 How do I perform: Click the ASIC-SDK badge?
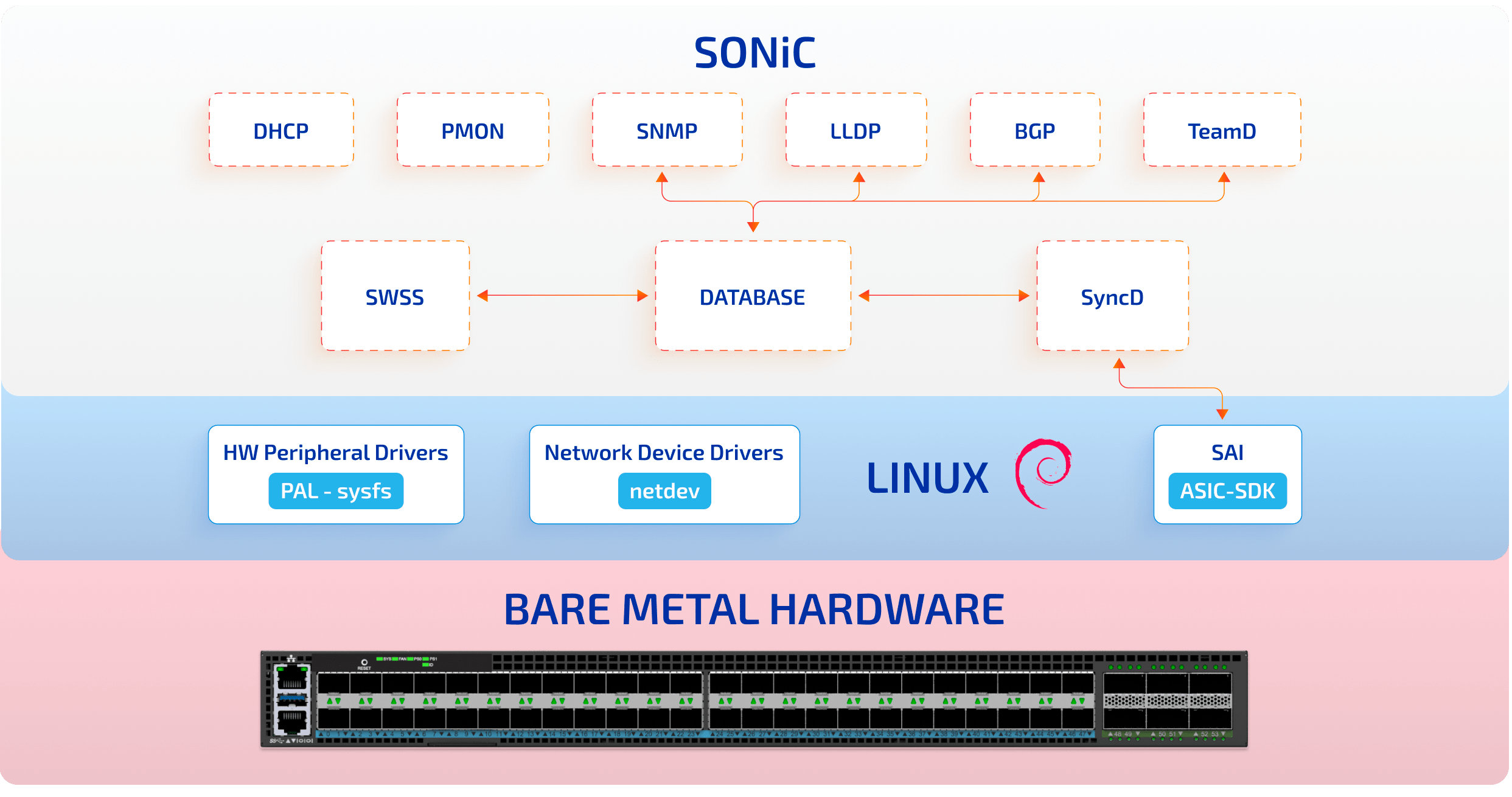[x=1227, y=491]
